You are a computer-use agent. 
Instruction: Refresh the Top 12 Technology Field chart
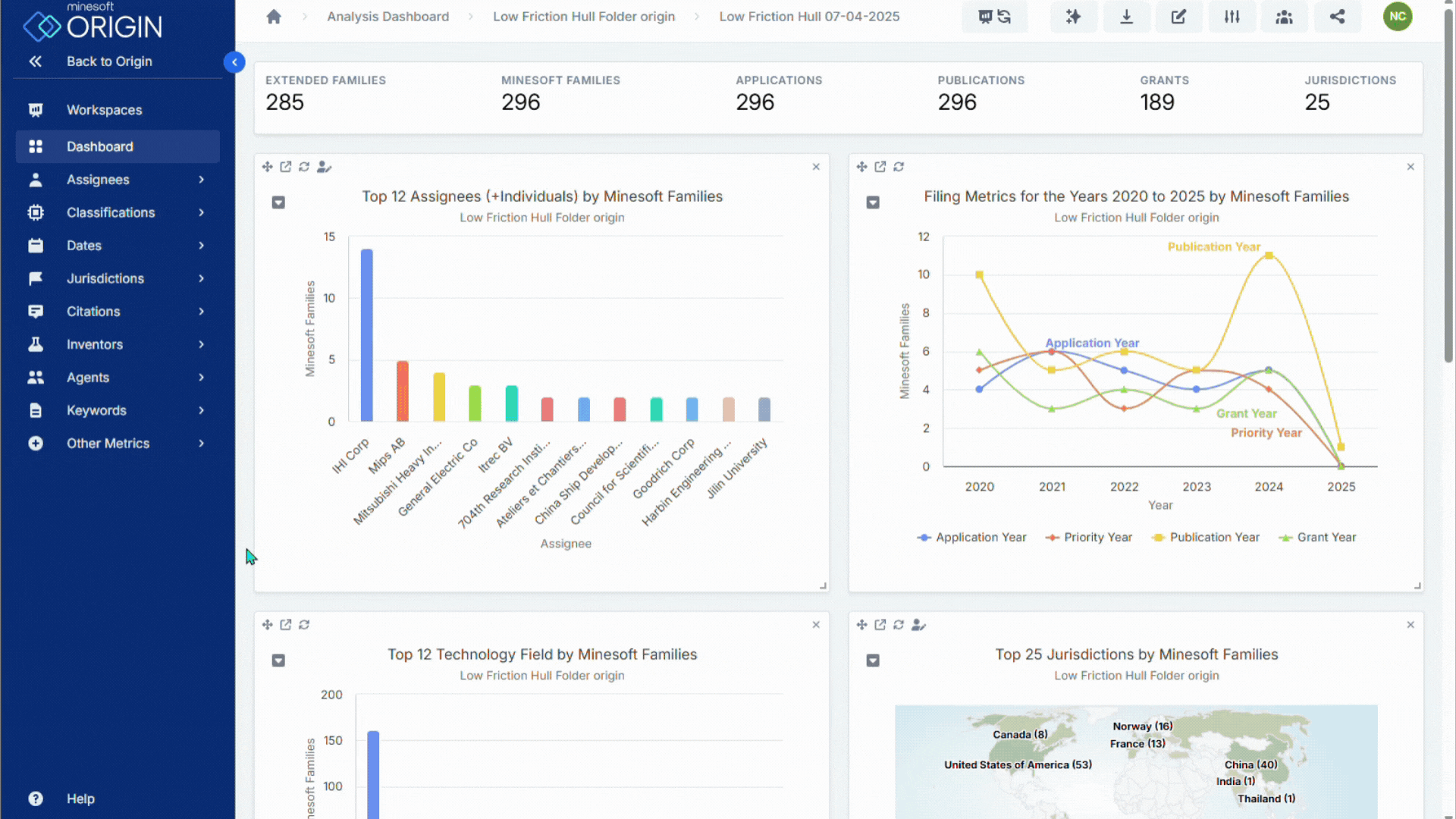point(304,625)
